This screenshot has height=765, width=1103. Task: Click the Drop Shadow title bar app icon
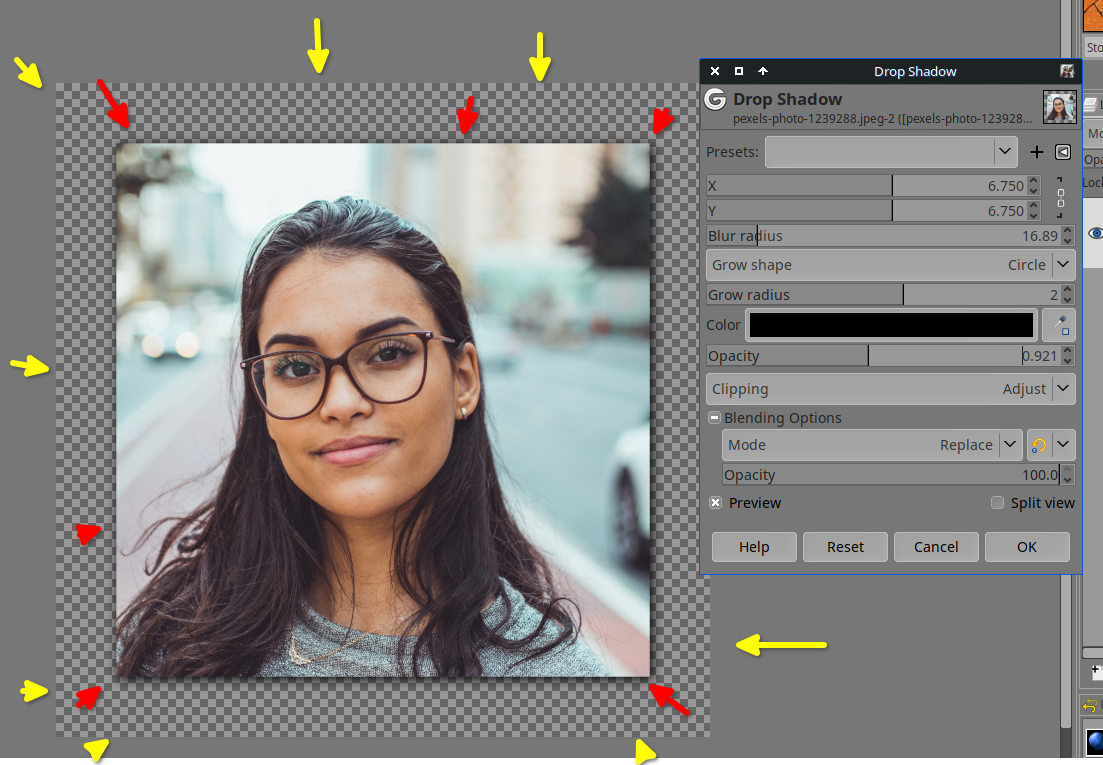[x=1067, y=71]
